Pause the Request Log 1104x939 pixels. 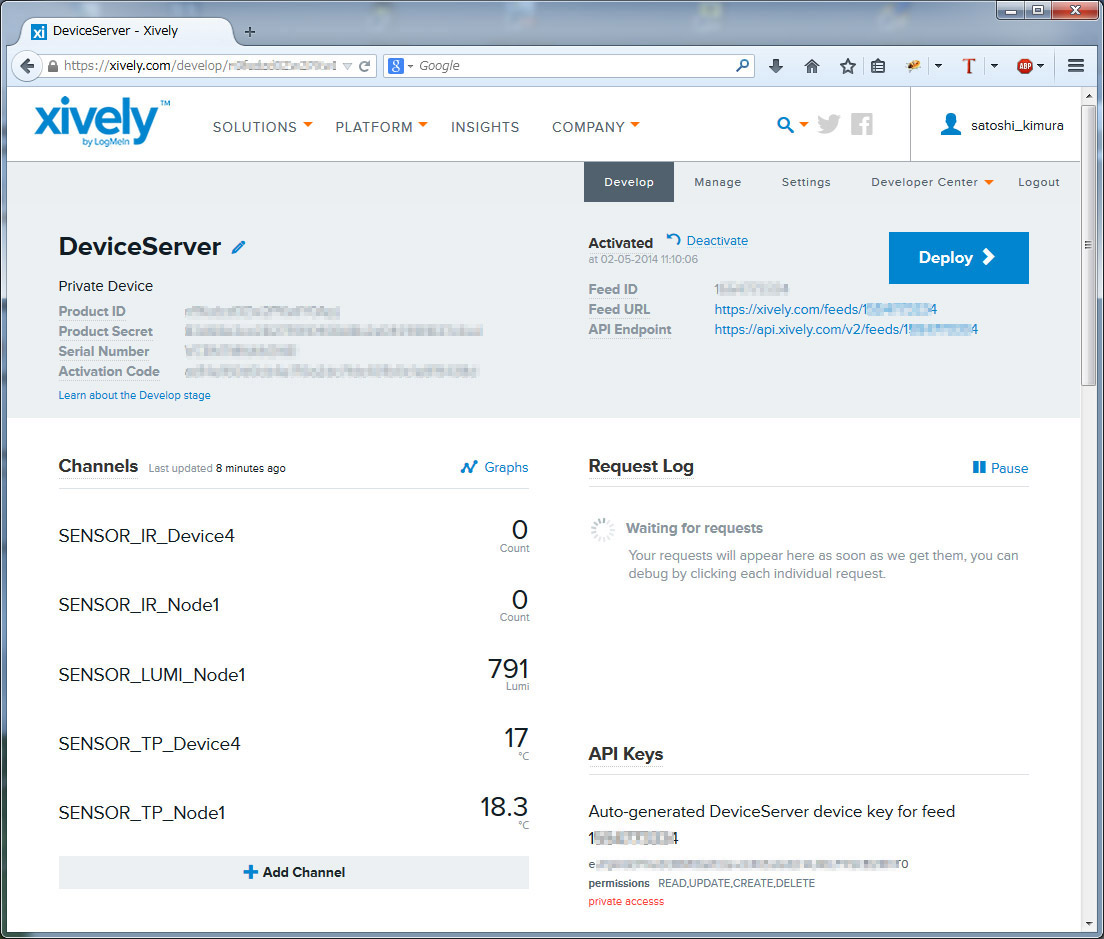(x=1000, y=468)
